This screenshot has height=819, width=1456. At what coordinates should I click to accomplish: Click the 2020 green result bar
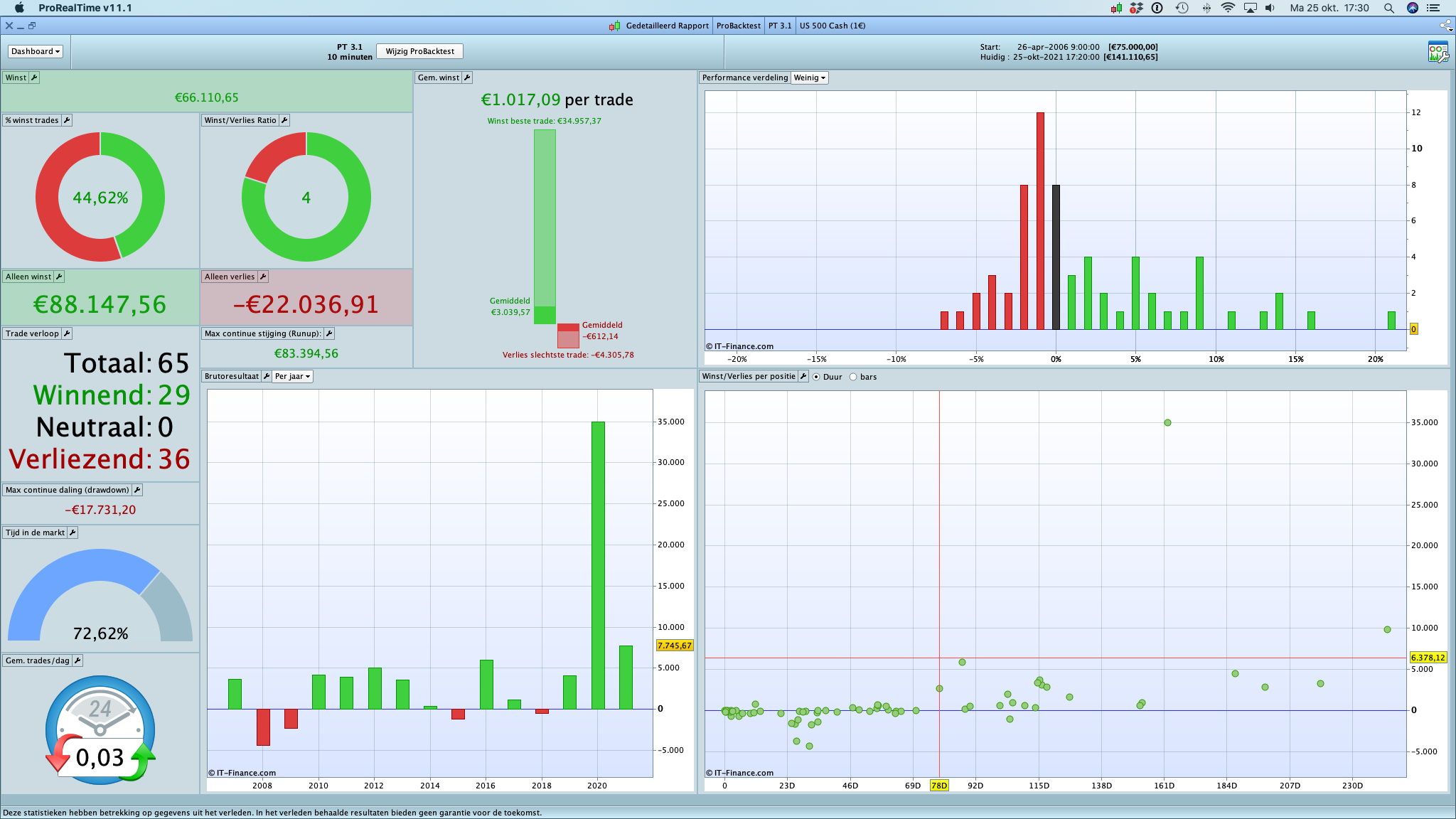598,564
